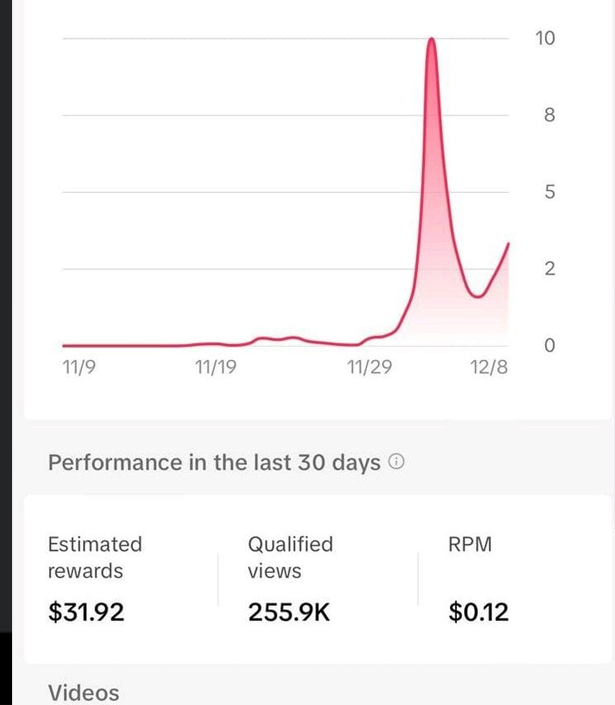The width and height of the screenshot is (615, 705).
Task: Open the Videos section heading
Action: [x=83, y=693]
